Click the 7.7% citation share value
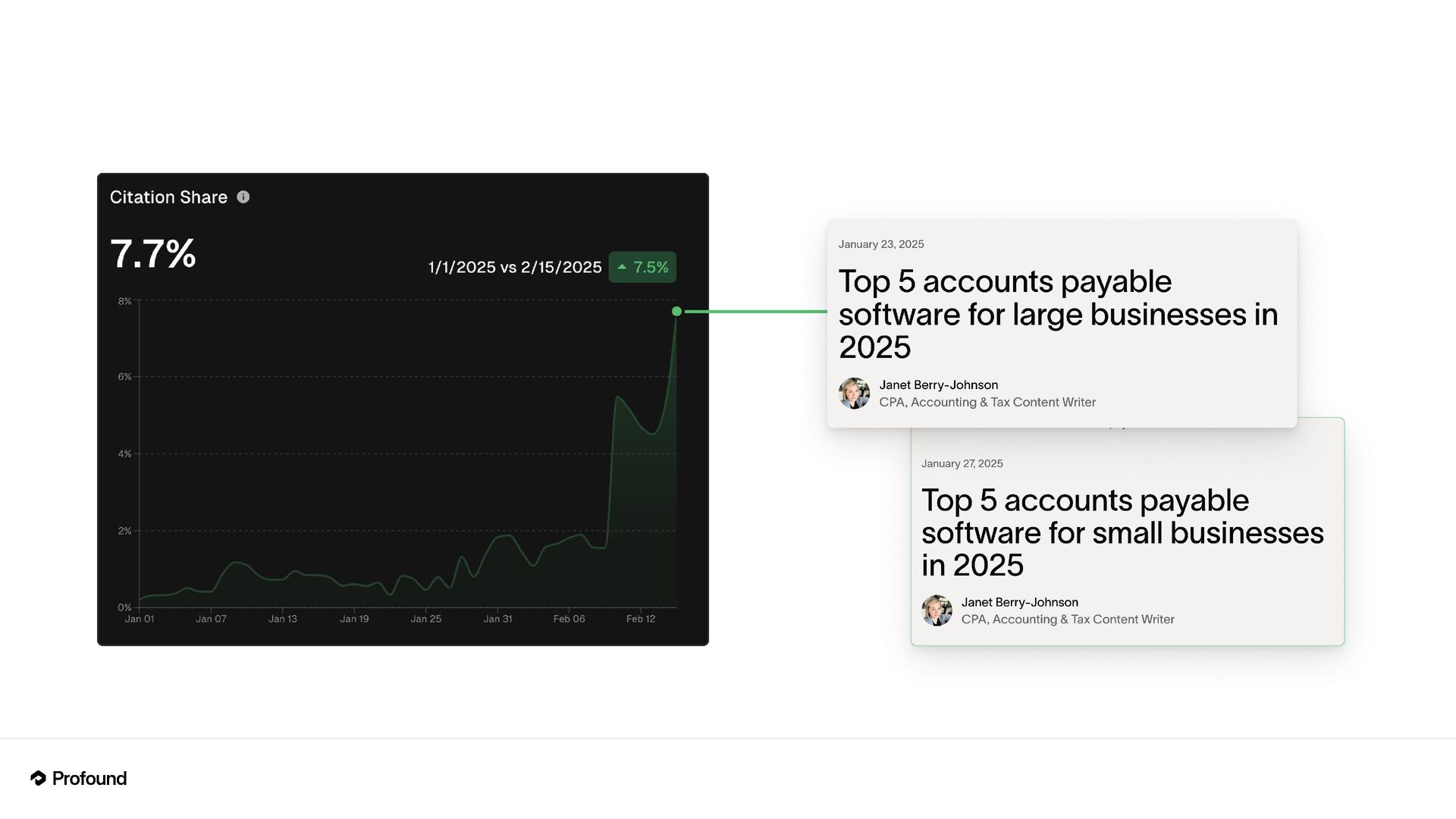 point(153,253)
